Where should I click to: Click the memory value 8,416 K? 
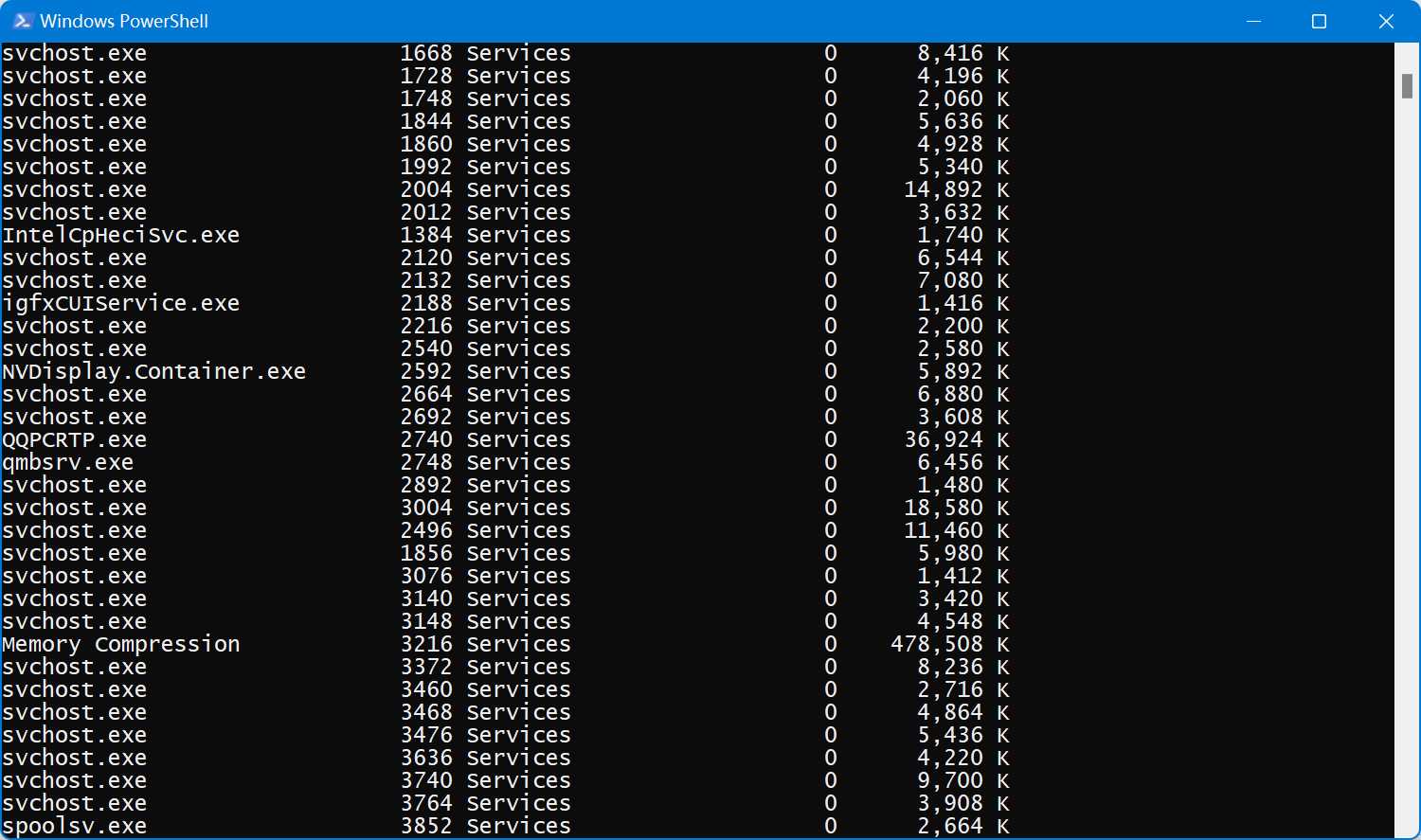point(963,53)
